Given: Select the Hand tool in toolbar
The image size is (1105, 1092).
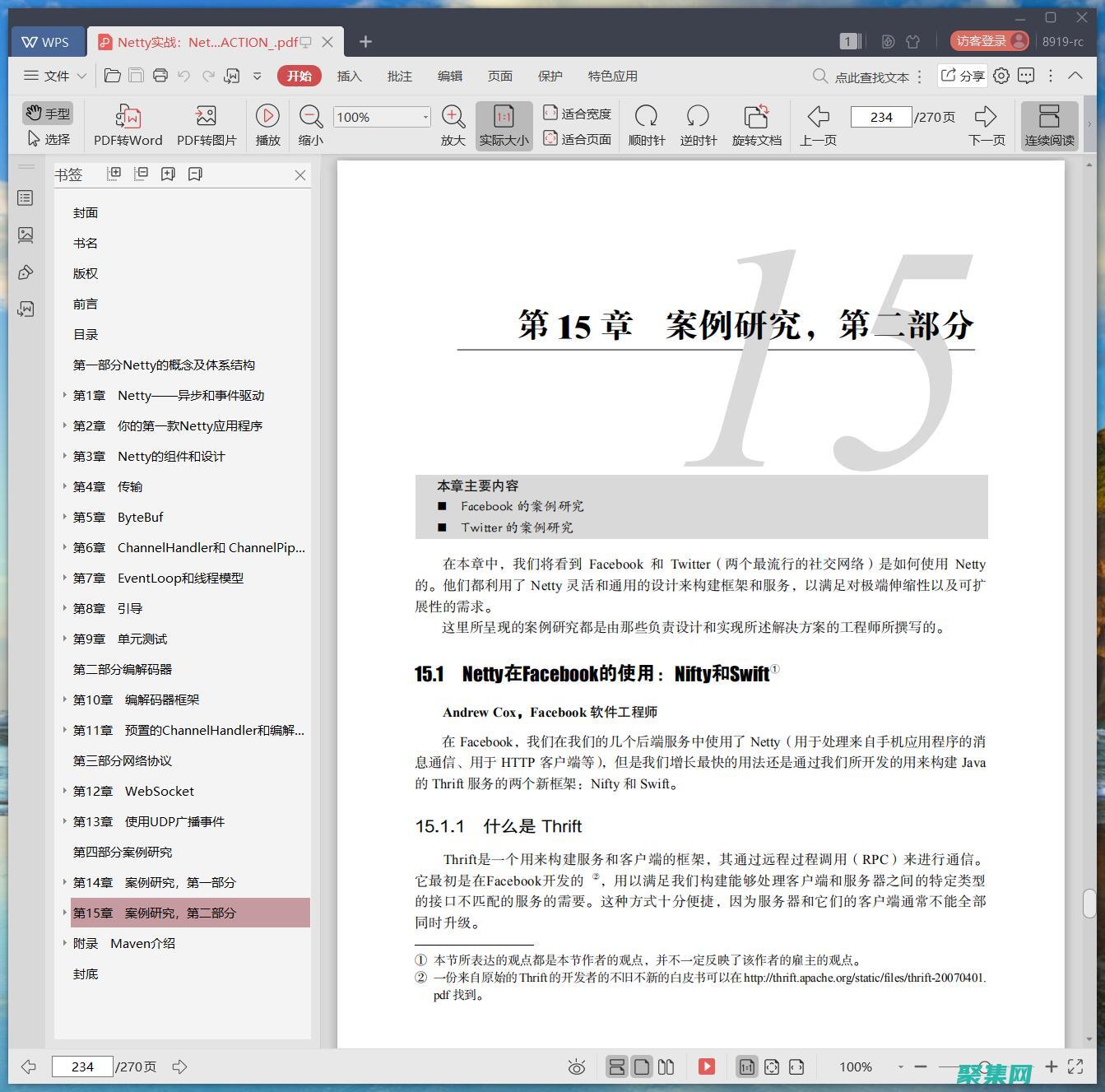Looking at the screenshot, I should coord(47,114).
